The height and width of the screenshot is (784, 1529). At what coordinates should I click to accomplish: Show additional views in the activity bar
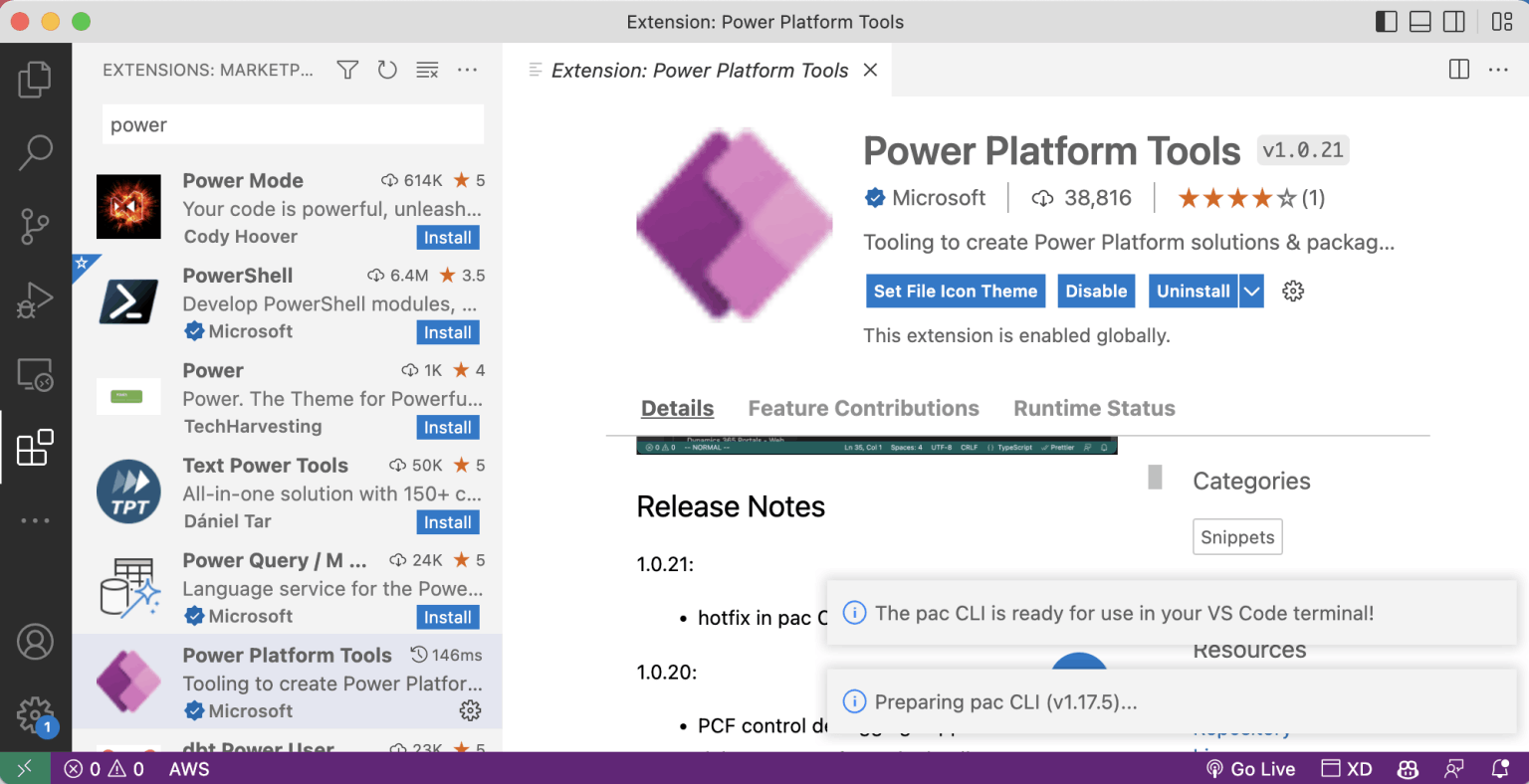(35, 520)
